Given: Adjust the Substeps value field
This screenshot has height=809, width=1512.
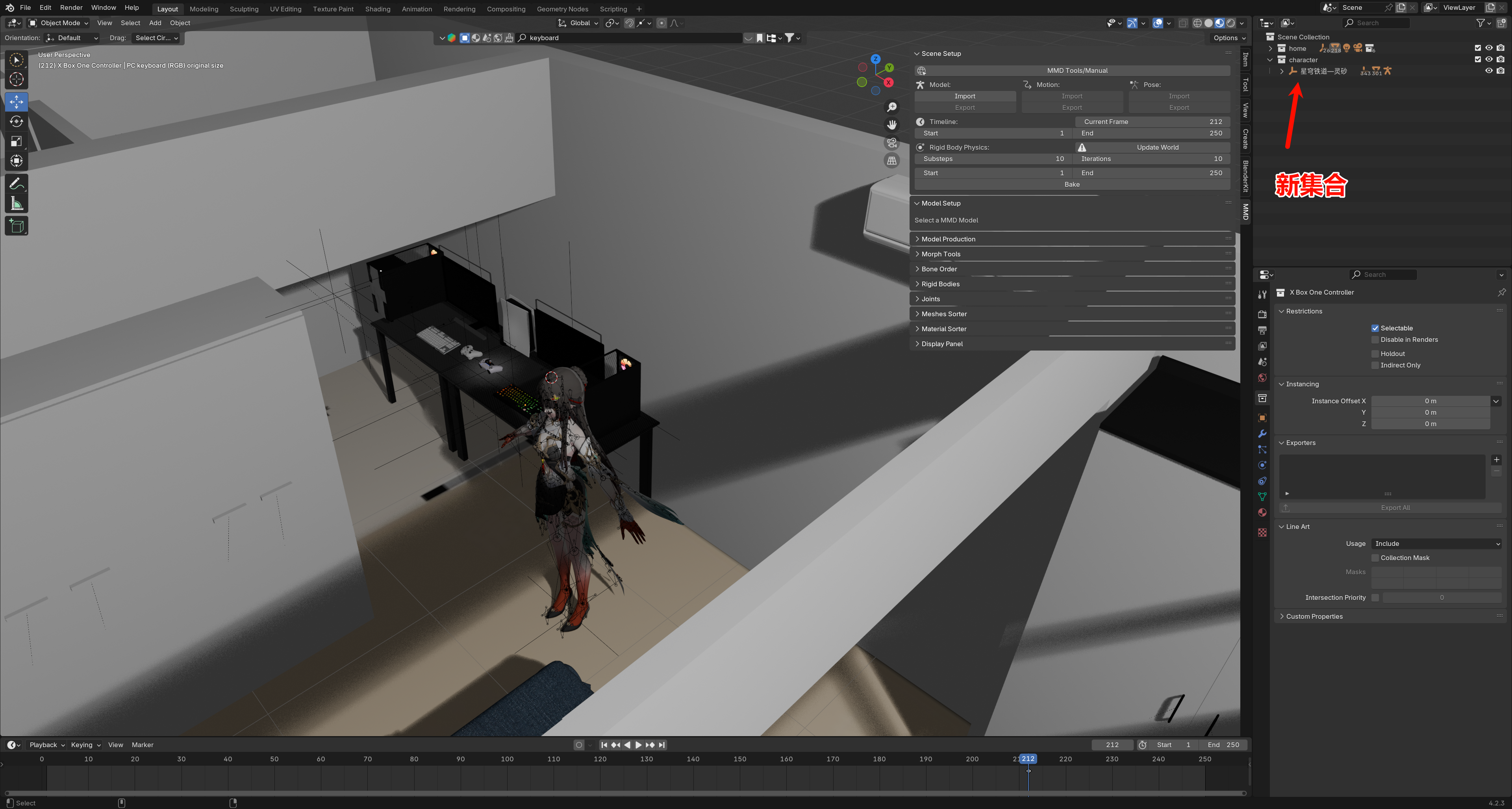Looking at the screenshot, I should coord(993,158).
